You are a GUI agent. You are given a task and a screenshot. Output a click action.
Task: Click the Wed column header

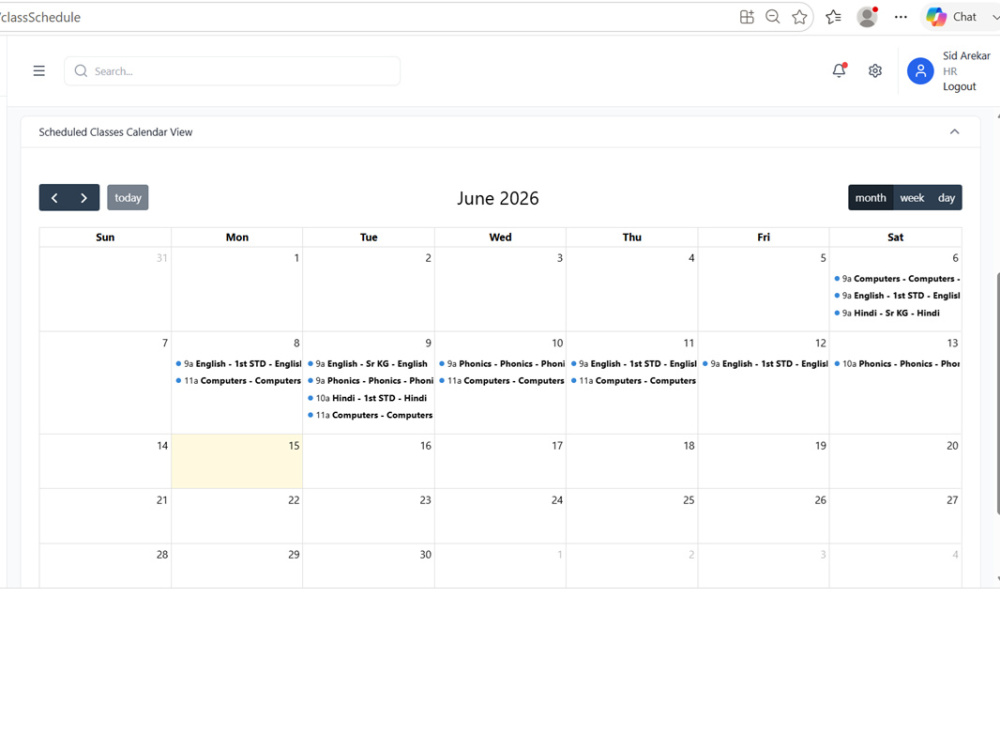pyautogui.click(x=500, y=237)
